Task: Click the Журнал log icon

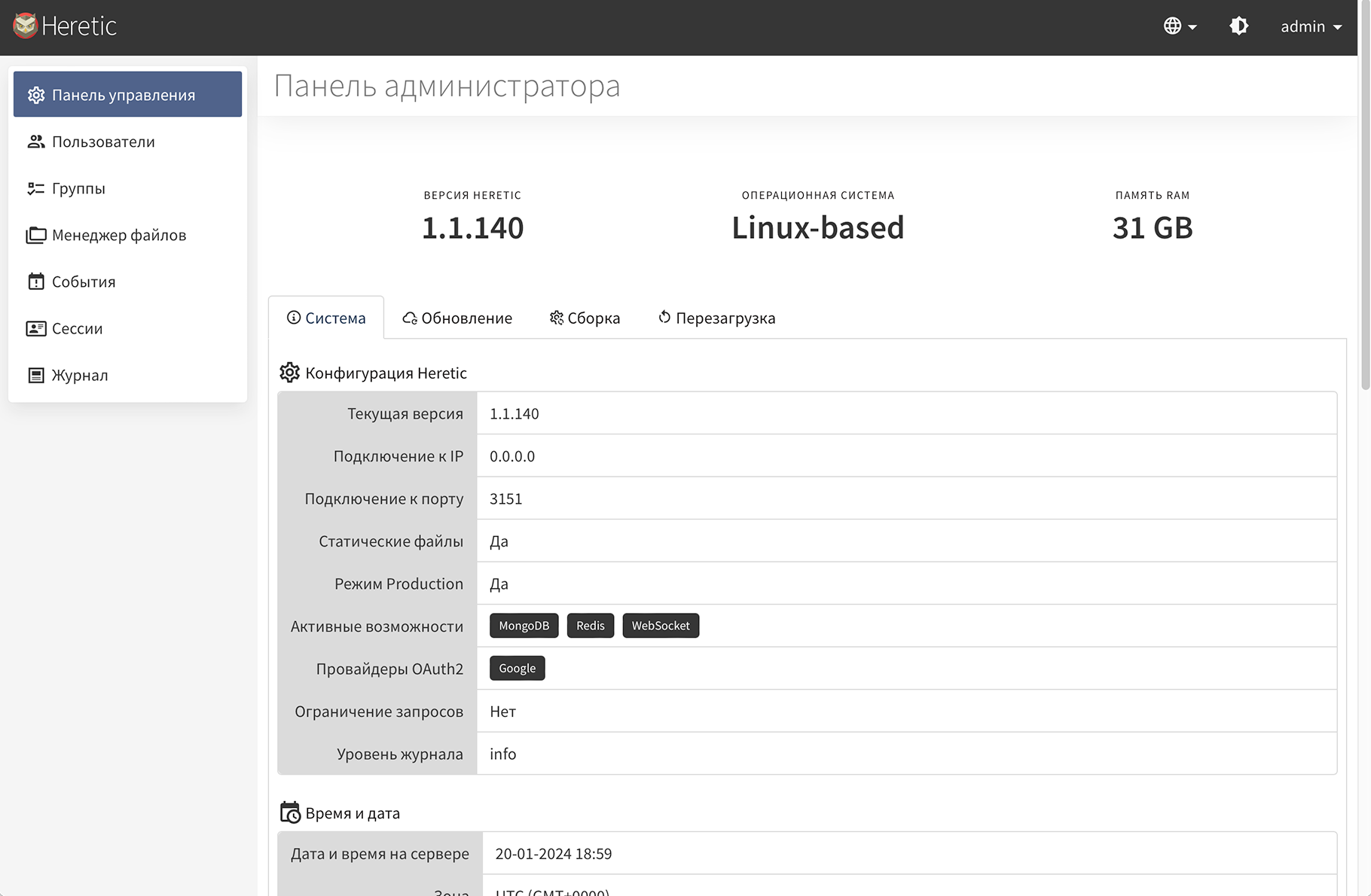Action: 36,375
